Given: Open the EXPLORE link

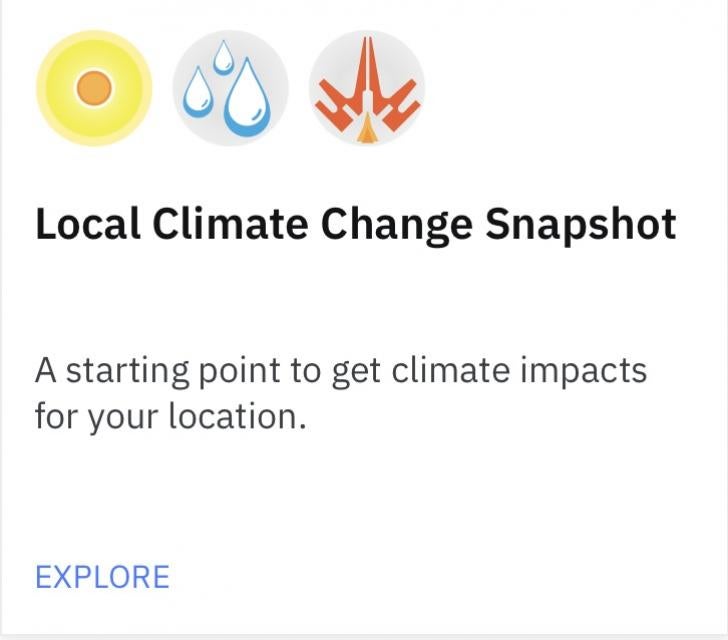Looking at the screenshot, I should tap(103, 577).
